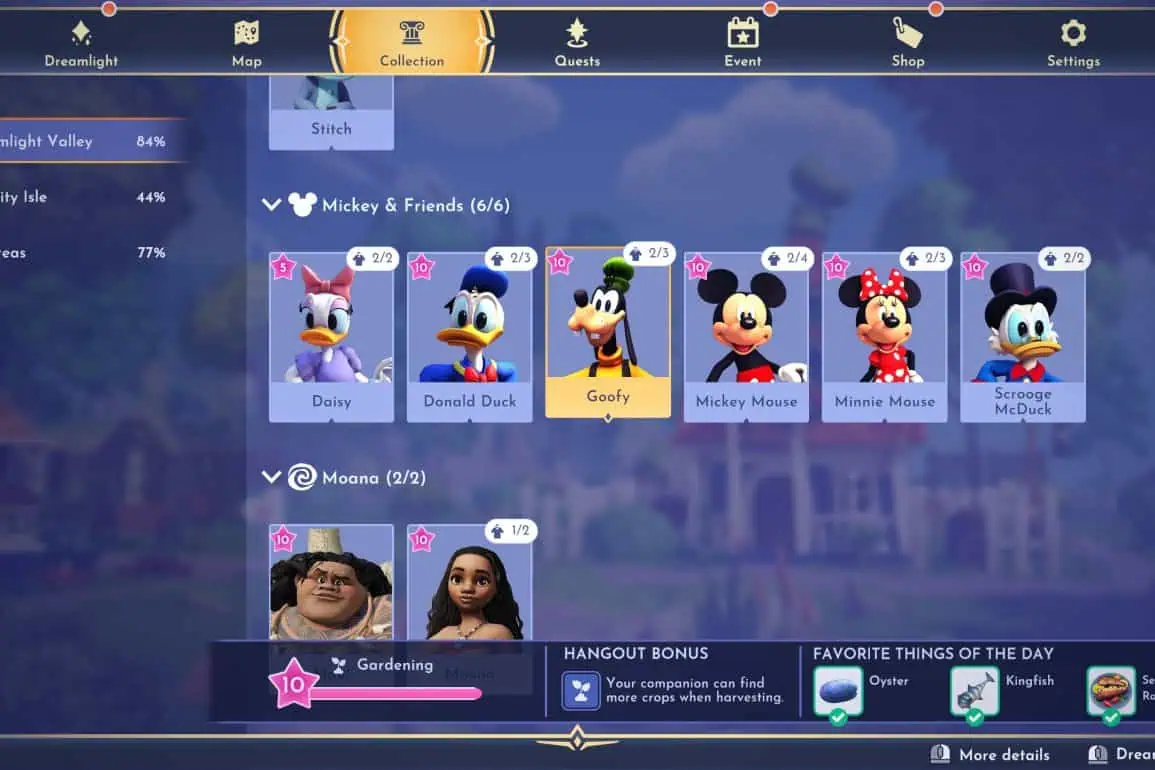Click Mickey Mouse's 2/4 outfit counter
Viewport: 1155px width, 770px height.
788,259
